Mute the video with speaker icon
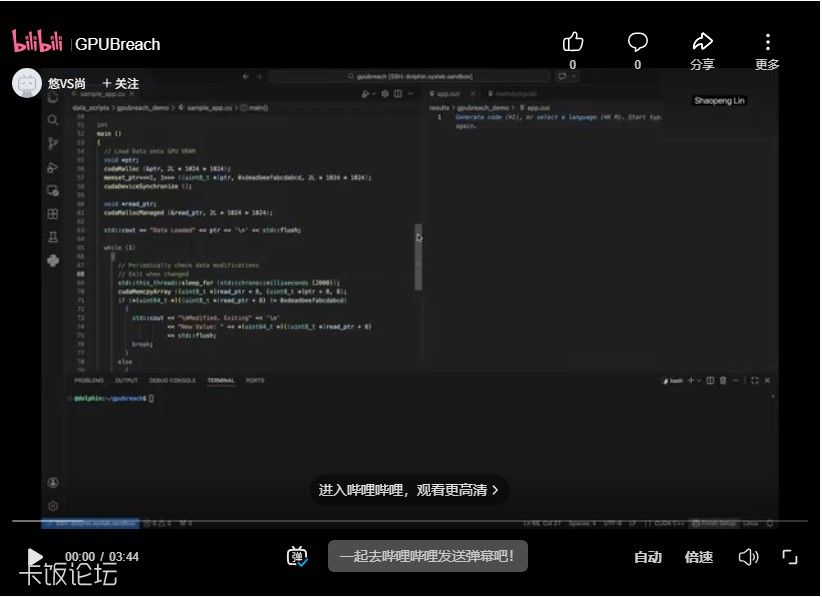This screenshot has width=822, height=597. pos(748,557)
